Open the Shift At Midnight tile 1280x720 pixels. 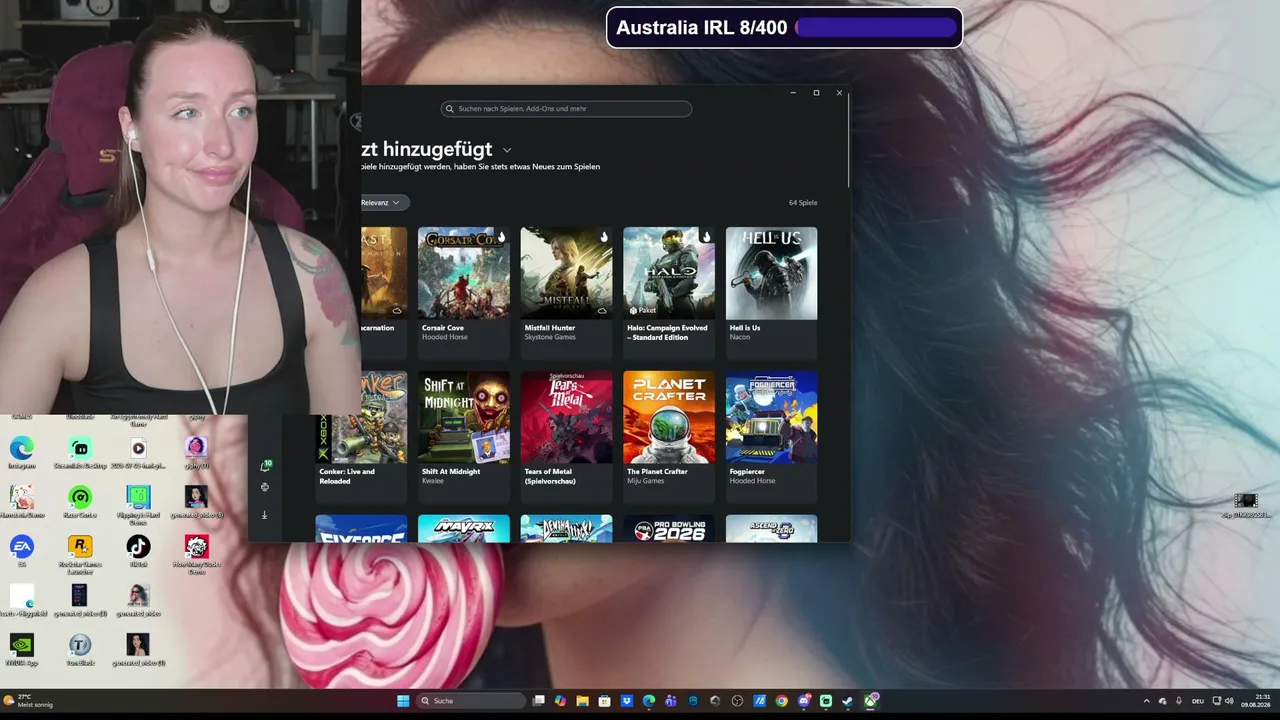[x=463, y=436]
